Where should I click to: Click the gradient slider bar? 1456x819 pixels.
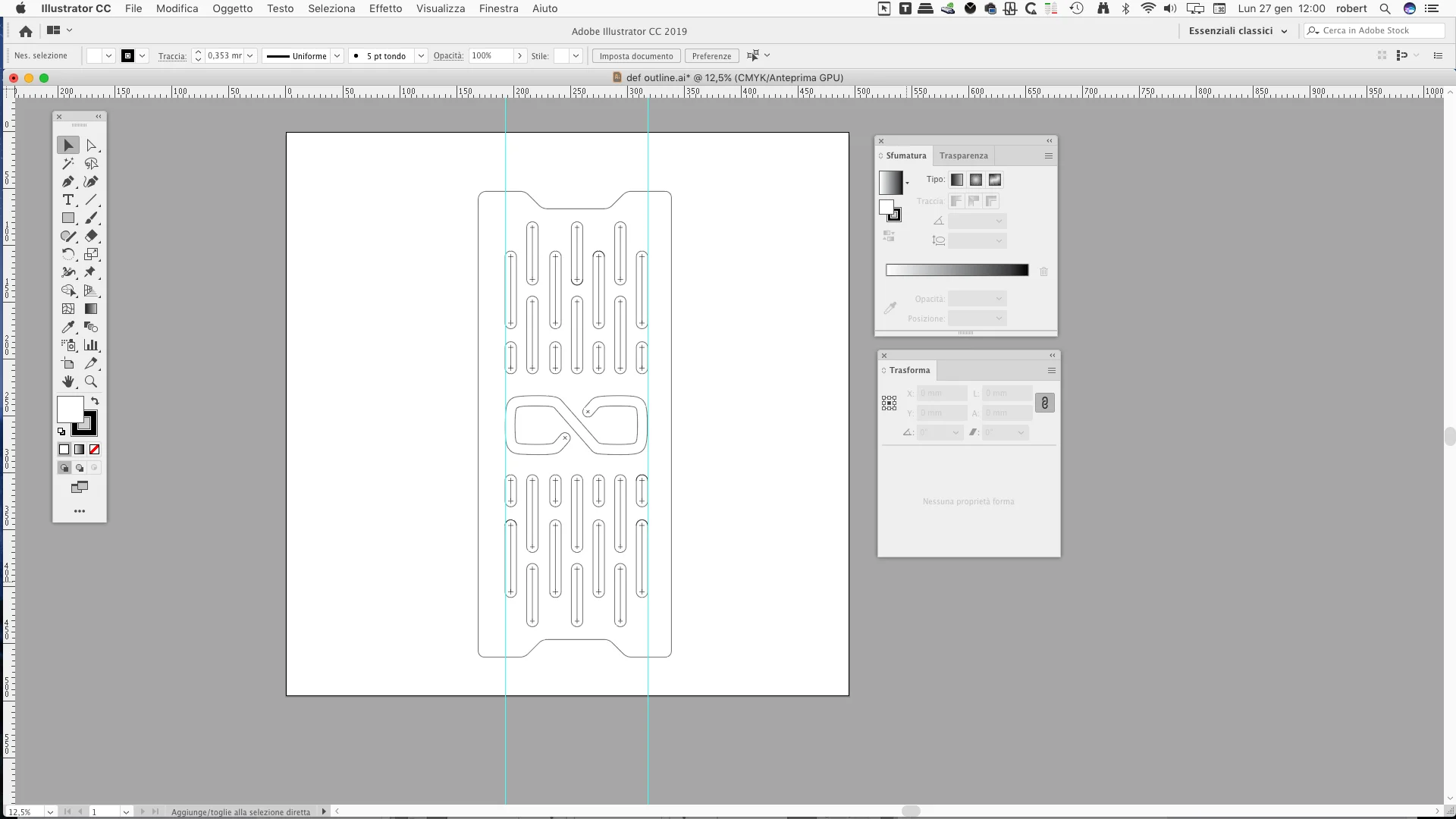point(957,270)
